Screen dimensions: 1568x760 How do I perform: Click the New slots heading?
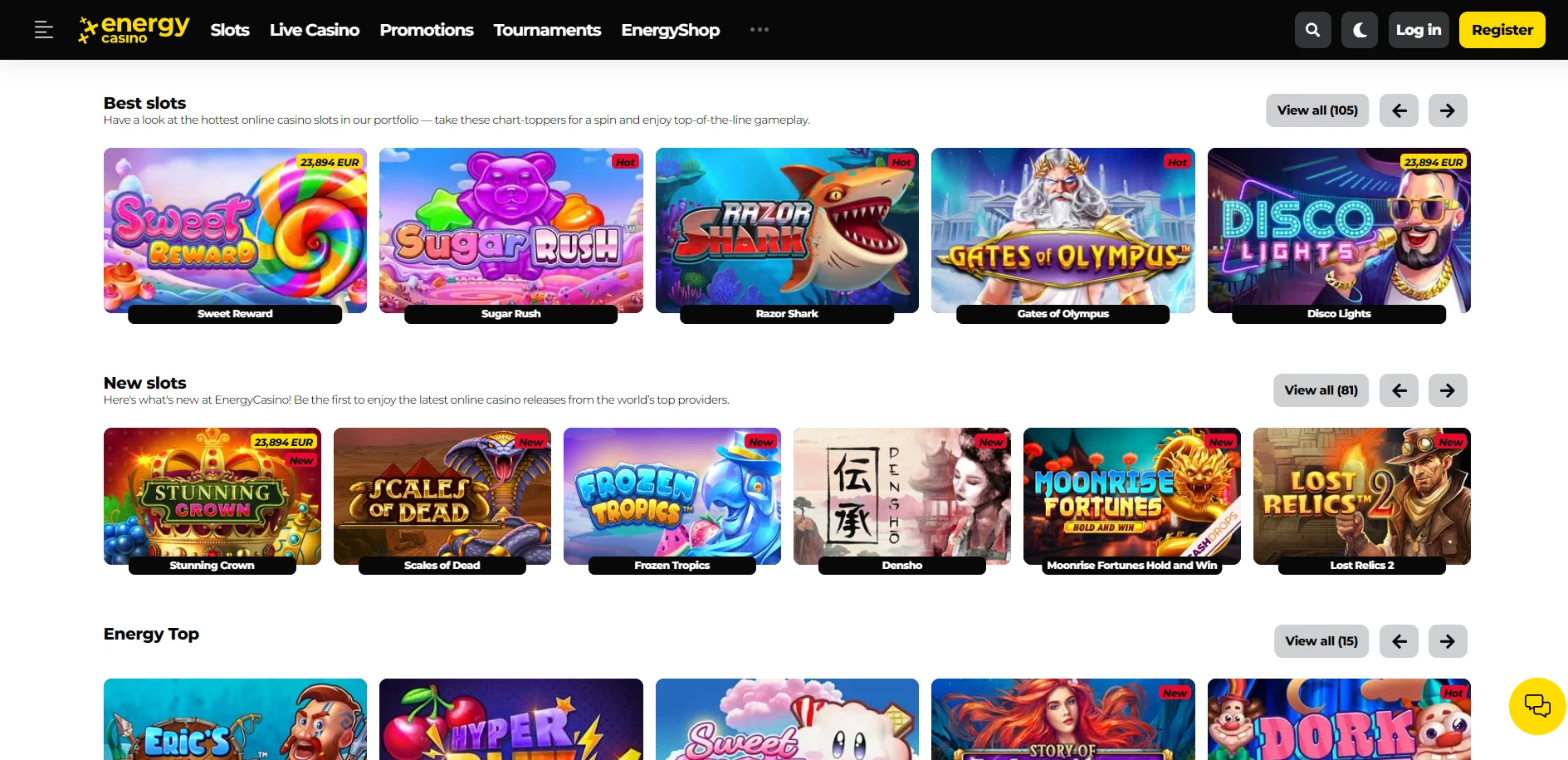pos(144,383)
